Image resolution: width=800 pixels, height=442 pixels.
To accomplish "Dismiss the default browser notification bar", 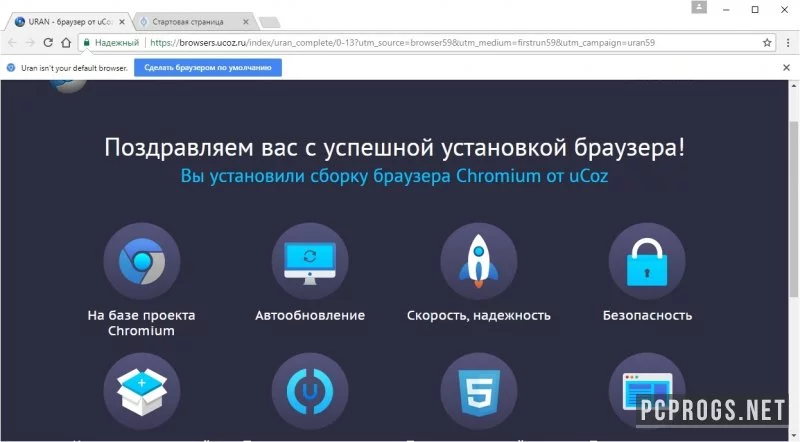I will 786,67.
